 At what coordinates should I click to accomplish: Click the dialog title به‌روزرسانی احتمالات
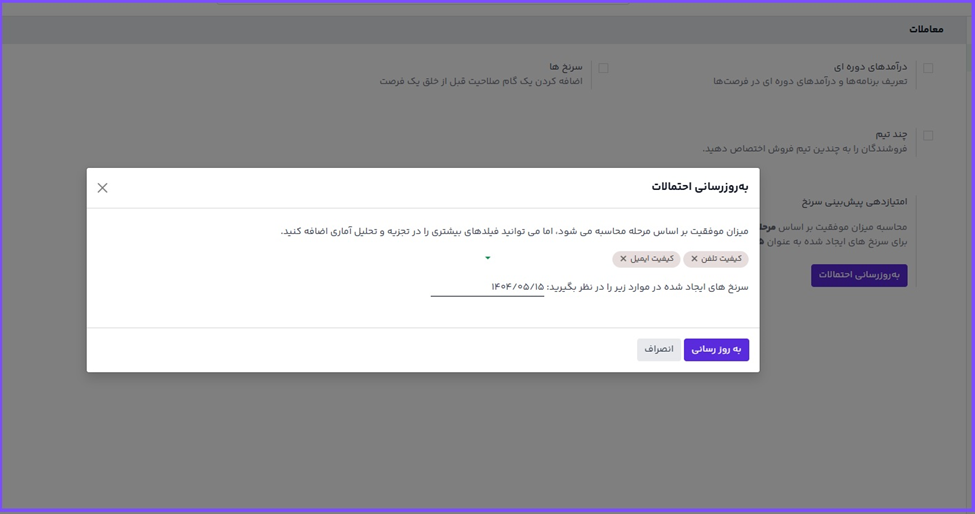pyautogui.click(x=699, y=187)
